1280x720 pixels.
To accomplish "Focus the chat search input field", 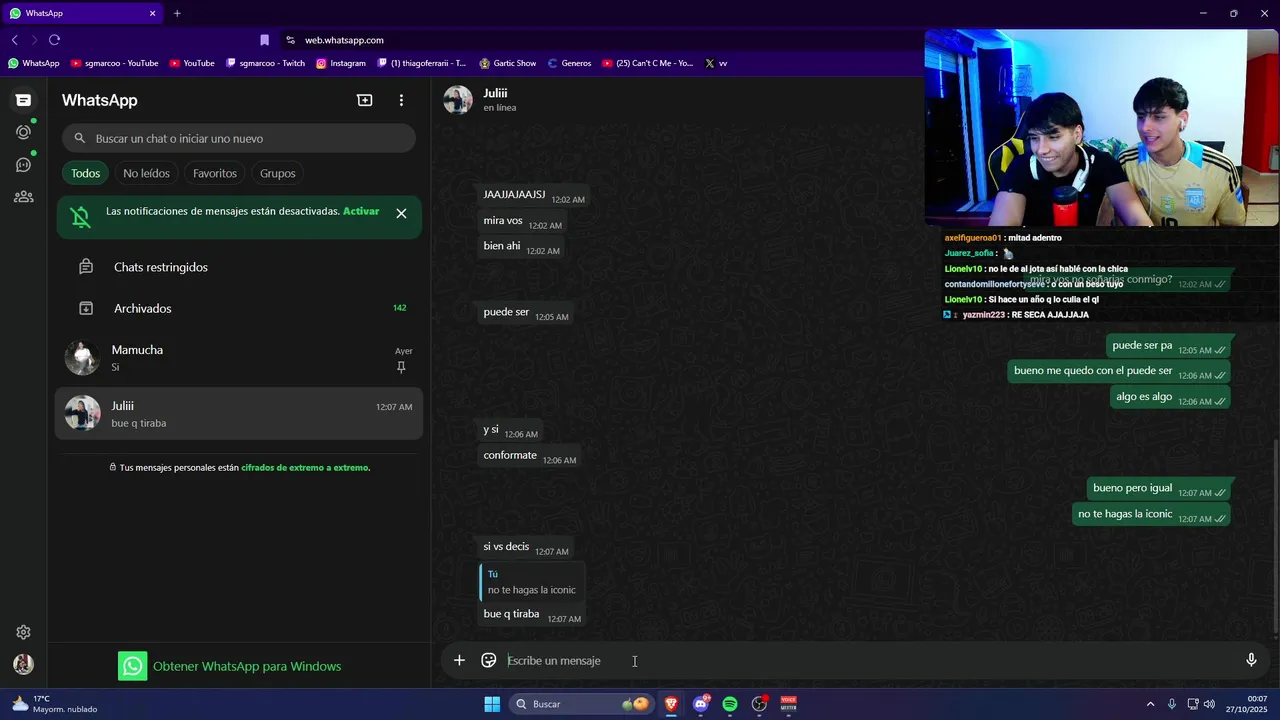I will (239, 139).
